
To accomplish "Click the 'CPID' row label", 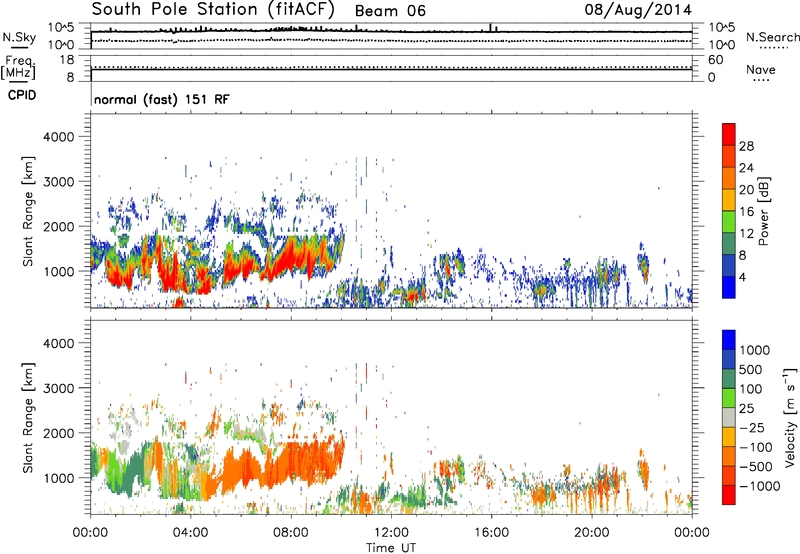I will [22, 95].
